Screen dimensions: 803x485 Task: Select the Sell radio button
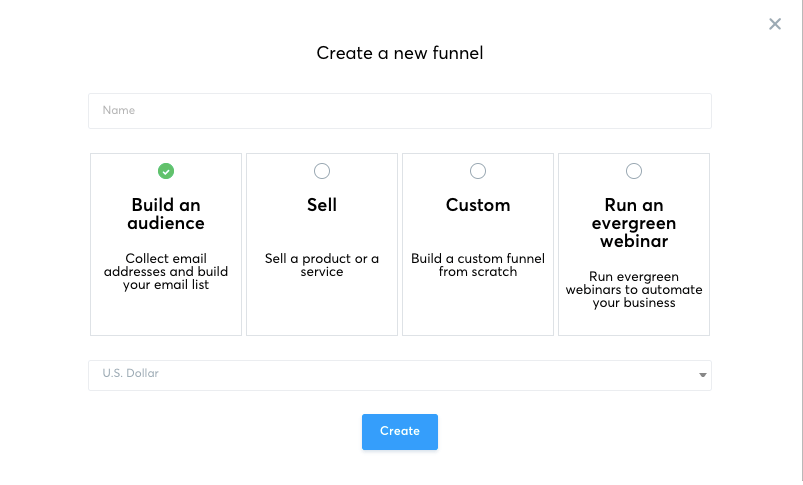click(322, 171)
